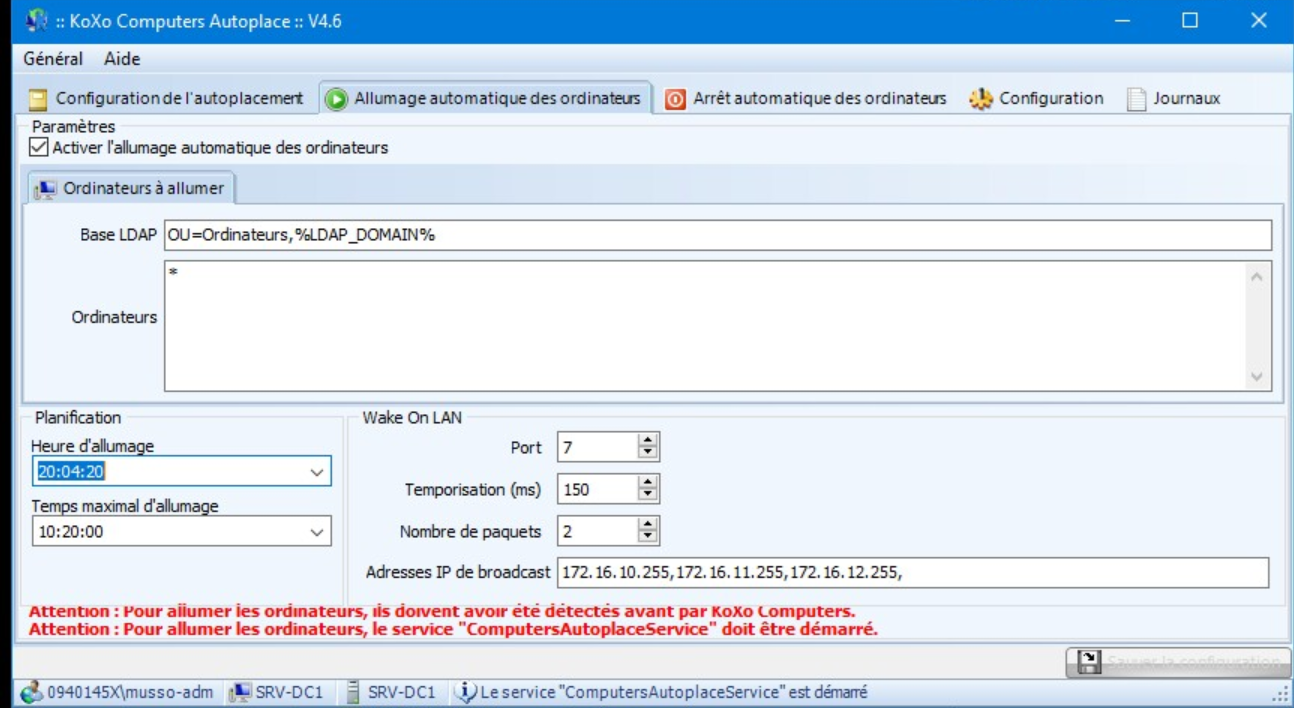Viewport: 1294px width, 708px height.
Task: Open the Heure d'allumage dropdown arrow
Action: coord(317,472)
